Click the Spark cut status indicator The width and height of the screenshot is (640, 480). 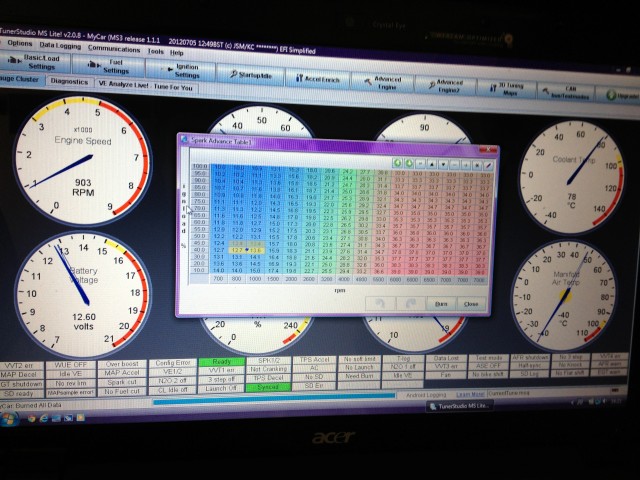pyautogui.click(x=122, y=382)
